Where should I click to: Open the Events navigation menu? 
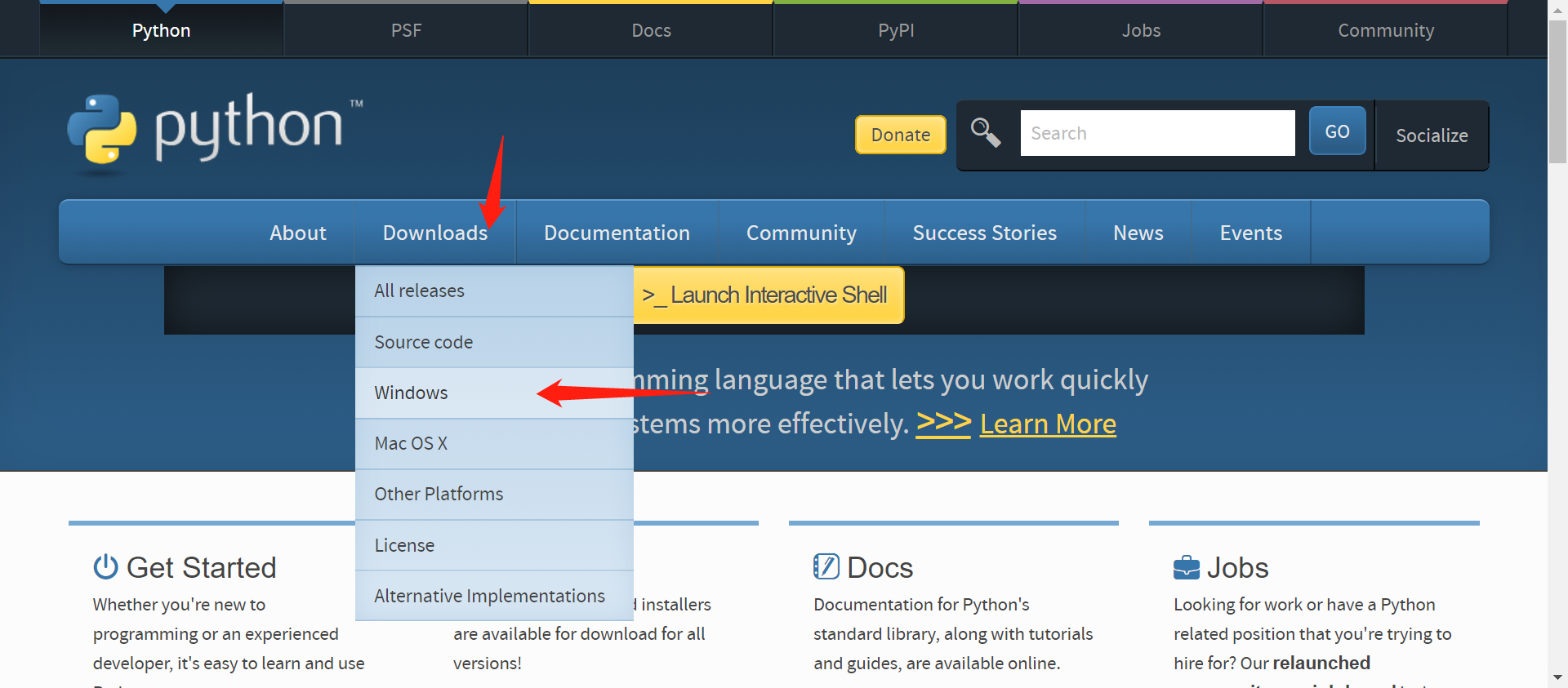(1251, 233)
